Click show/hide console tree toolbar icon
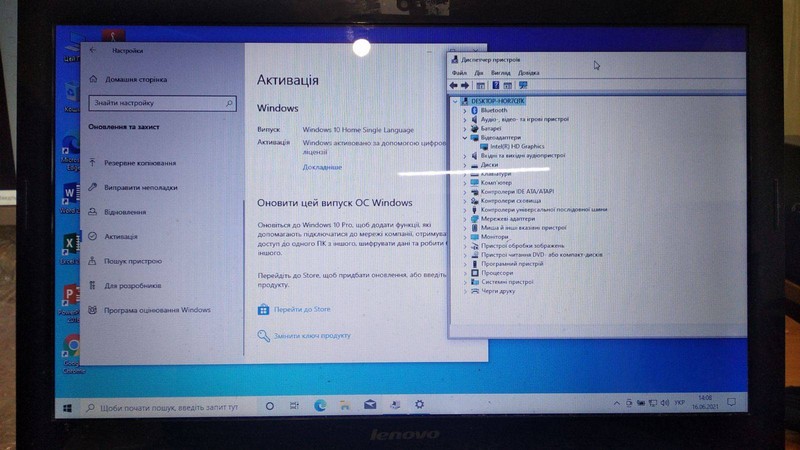Viewport: 800px width, 450px height. [480, 85]
